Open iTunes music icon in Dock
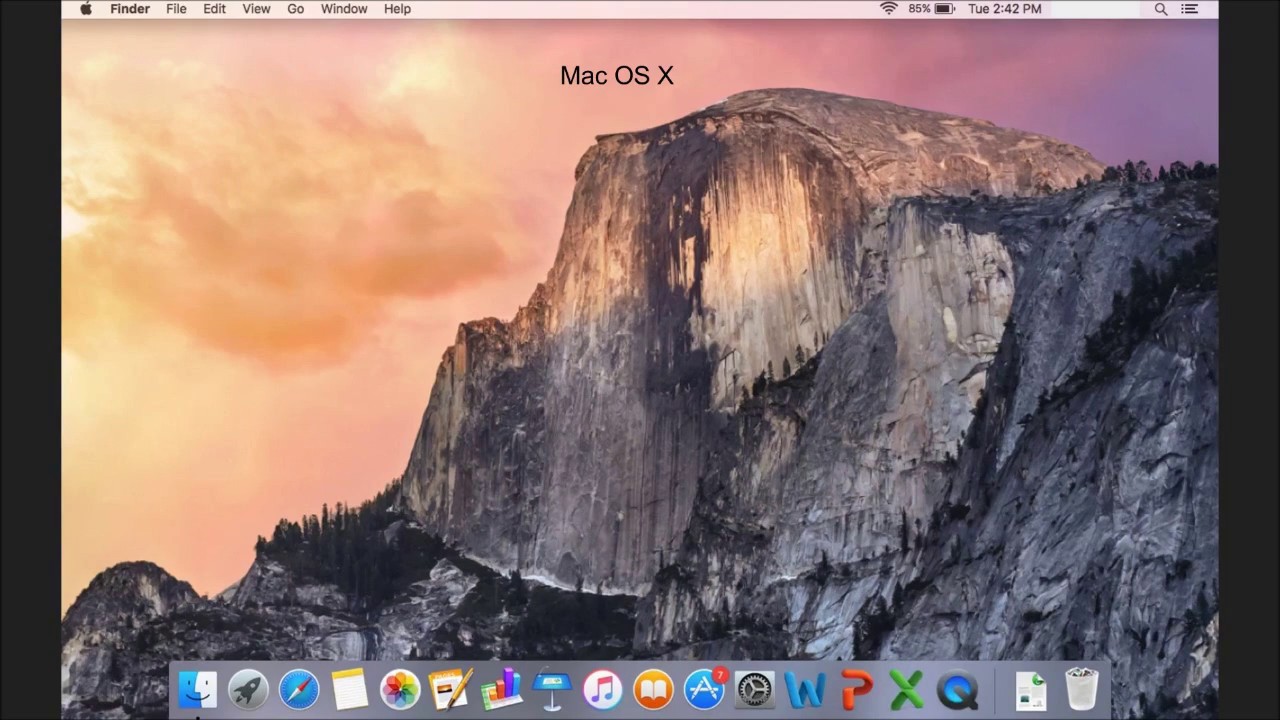Viewport: 1280px width, 720px height. coord(603,690)
